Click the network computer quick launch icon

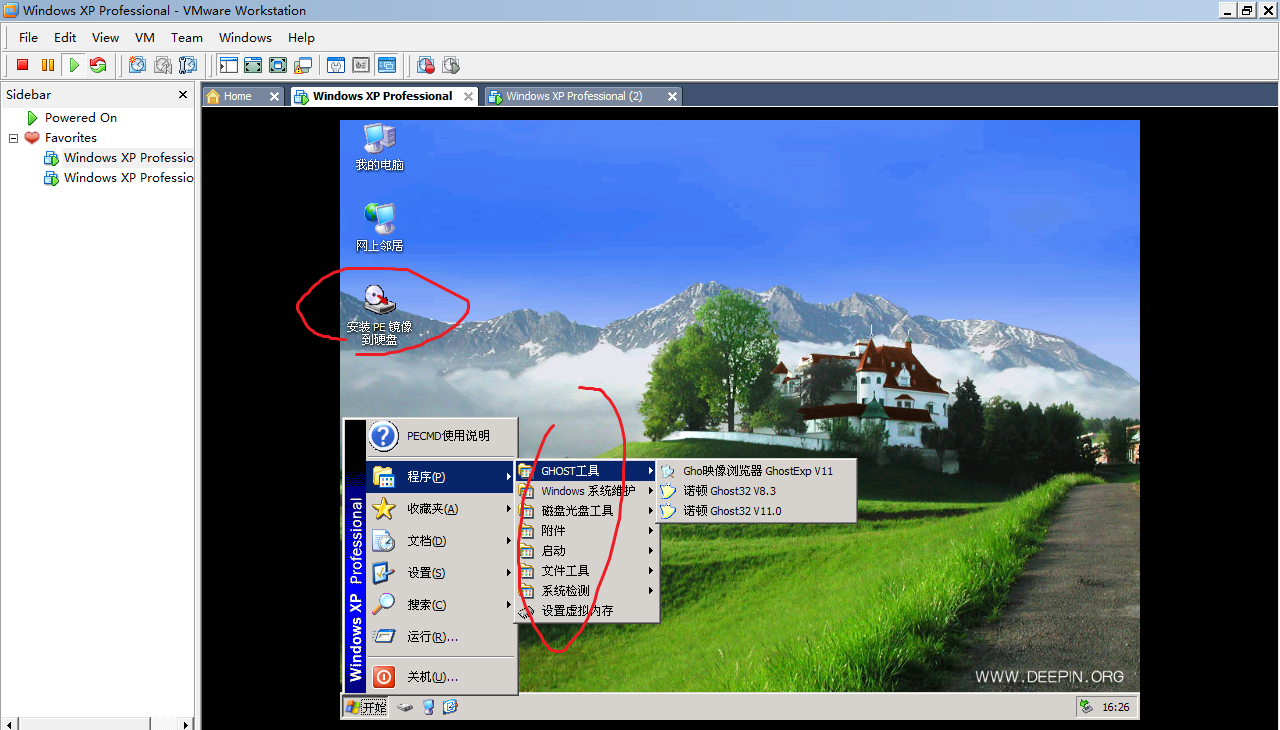[x=428, y=707]
